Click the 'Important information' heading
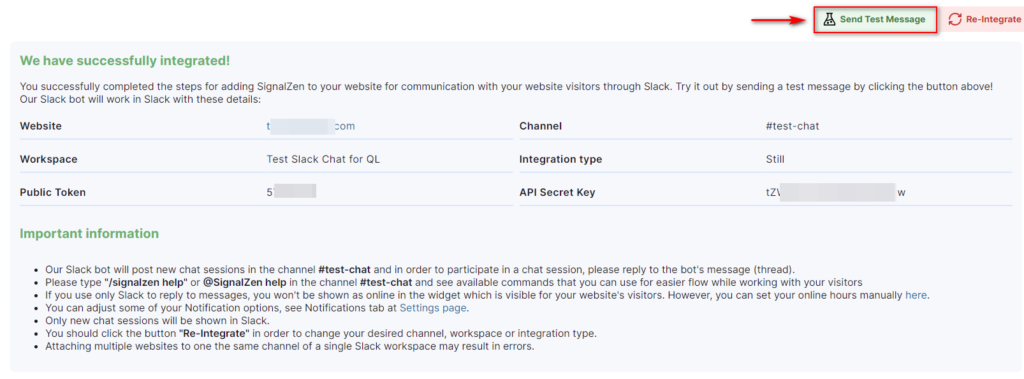Screen dimensions: 1024x379 point(89,233)
